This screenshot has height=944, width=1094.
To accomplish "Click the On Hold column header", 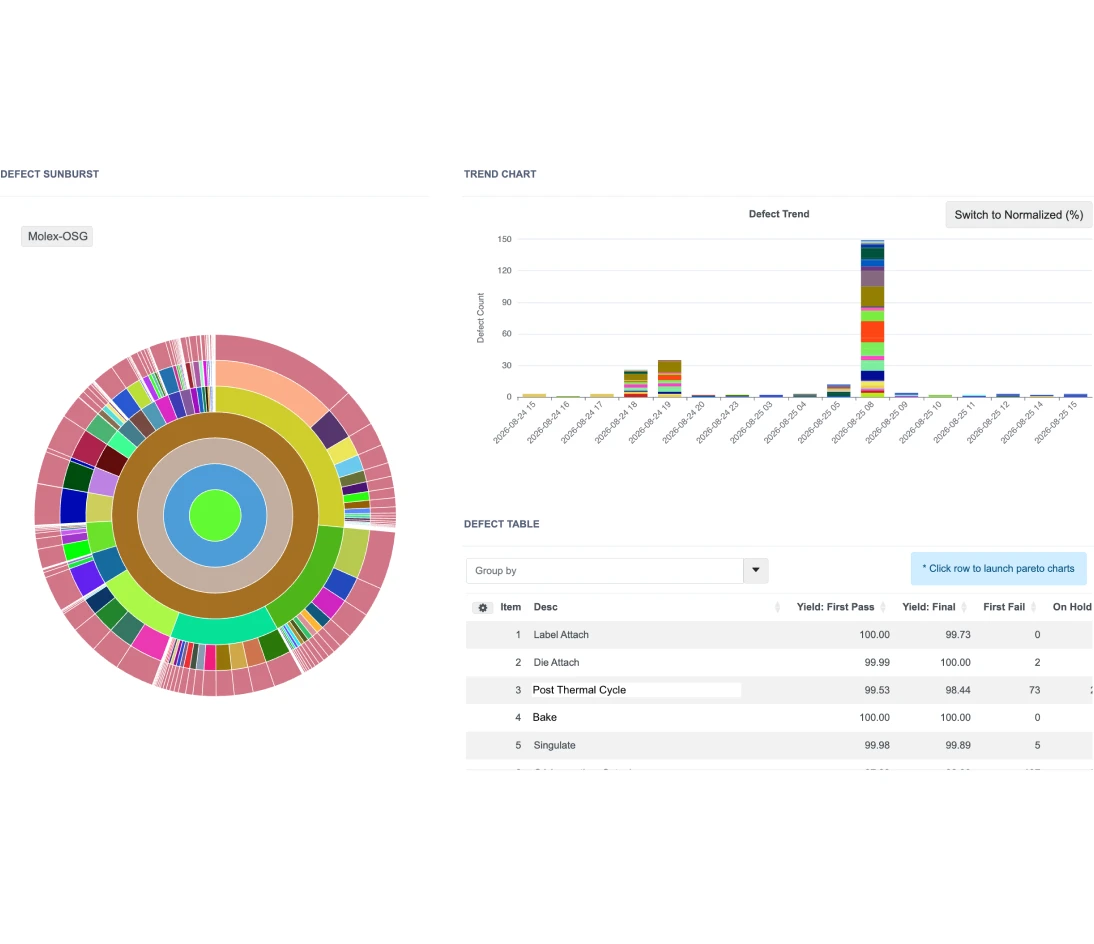I will [x=1072, y=607].
